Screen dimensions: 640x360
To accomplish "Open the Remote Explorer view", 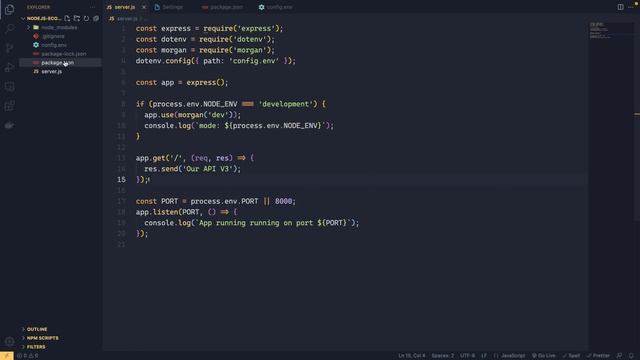I will pyautogui.click(x=9, y=87).
